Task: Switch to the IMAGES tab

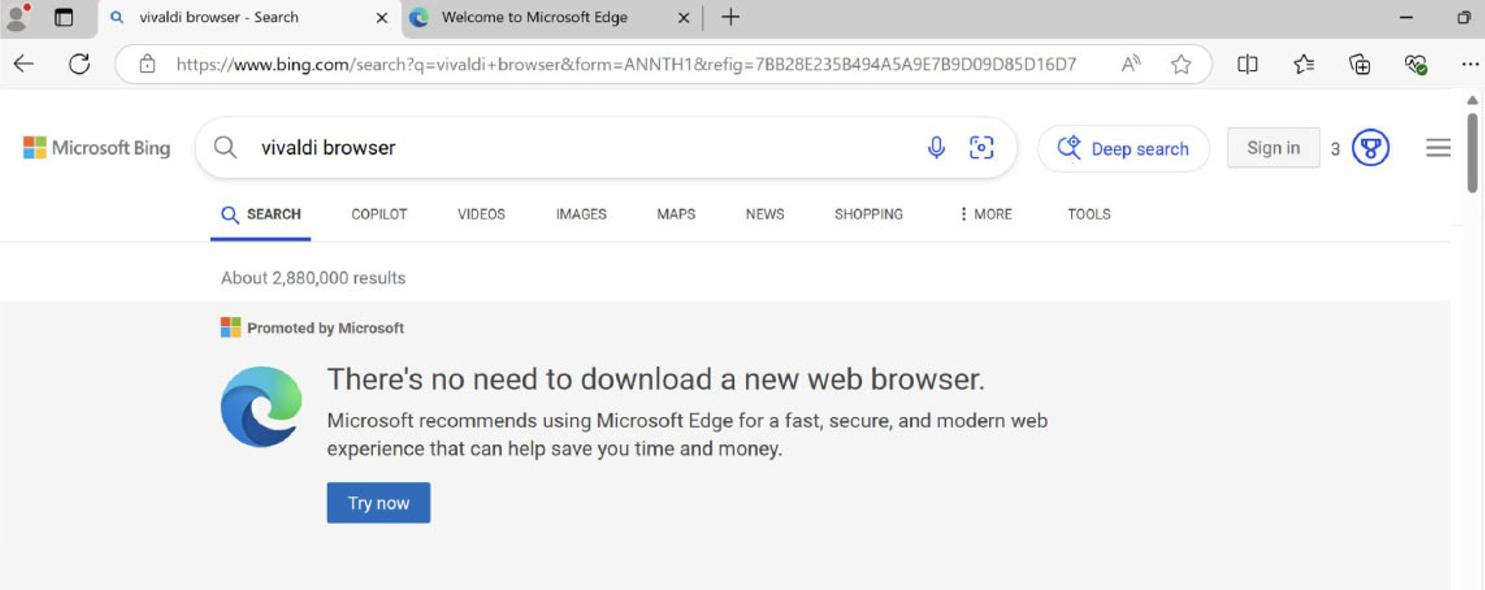Action: (581, 214)
